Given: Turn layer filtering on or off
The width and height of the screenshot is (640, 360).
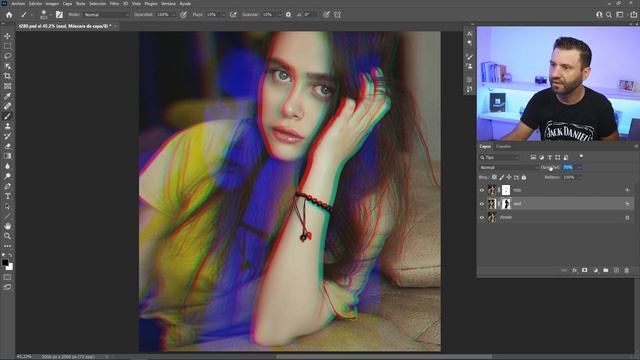Looking at the screenshot, I should 581,156.
